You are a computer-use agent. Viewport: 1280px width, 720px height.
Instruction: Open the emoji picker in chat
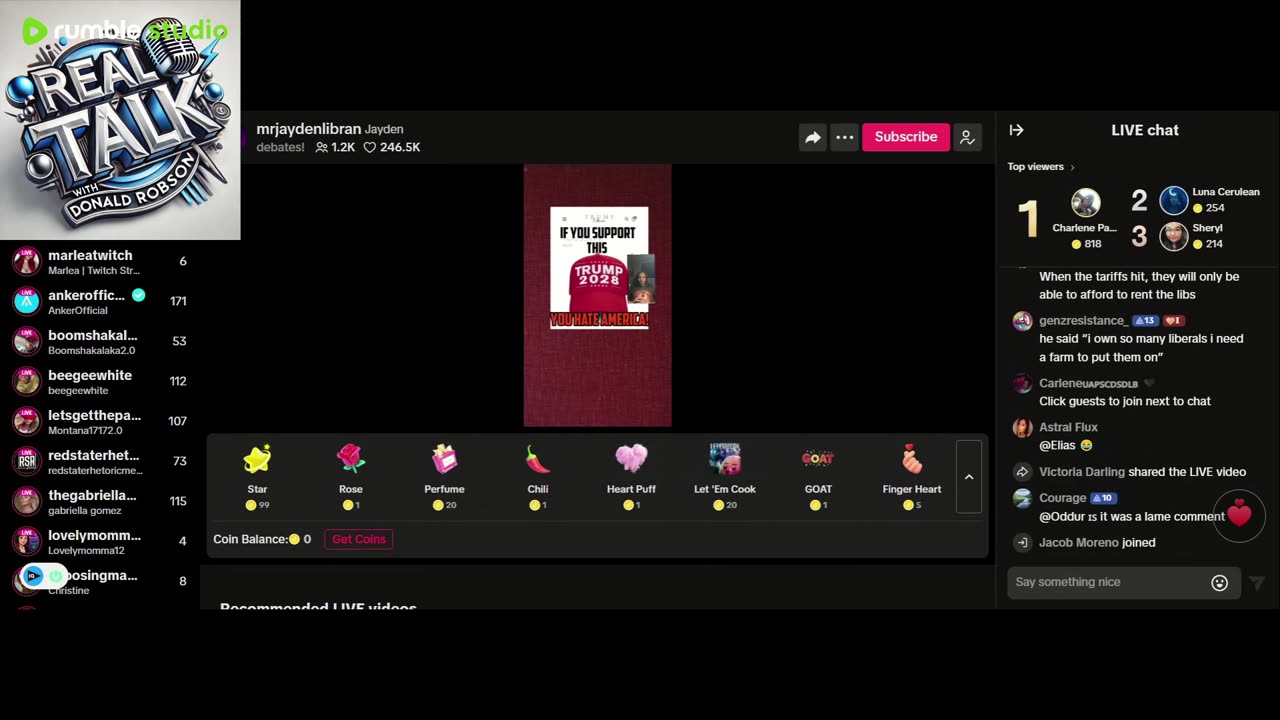(x=1220, y=583)
